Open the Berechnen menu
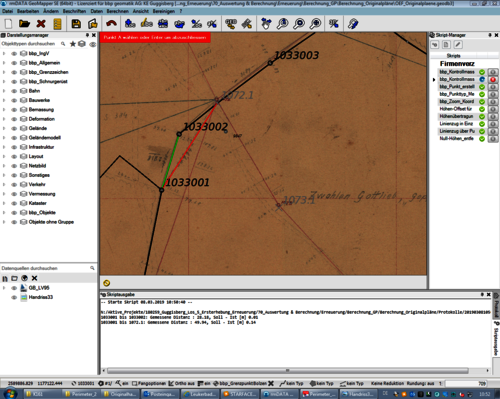Image resolution: width=500 pixels, height=399 pixels. (117, 11)
